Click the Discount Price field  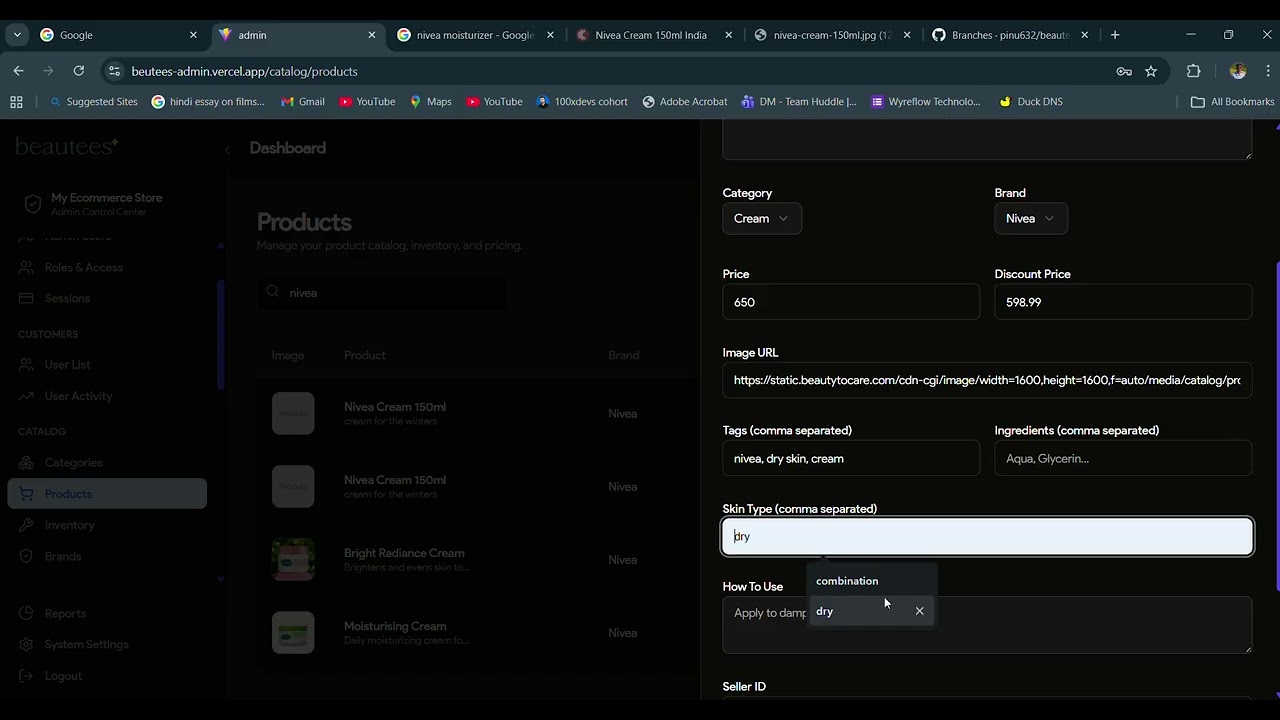click(1123, 302)
